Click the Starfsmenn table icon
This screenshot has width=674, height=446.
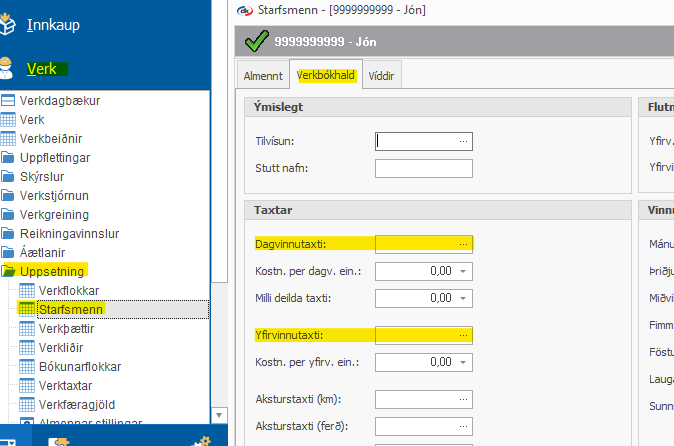tap(27, 309)
